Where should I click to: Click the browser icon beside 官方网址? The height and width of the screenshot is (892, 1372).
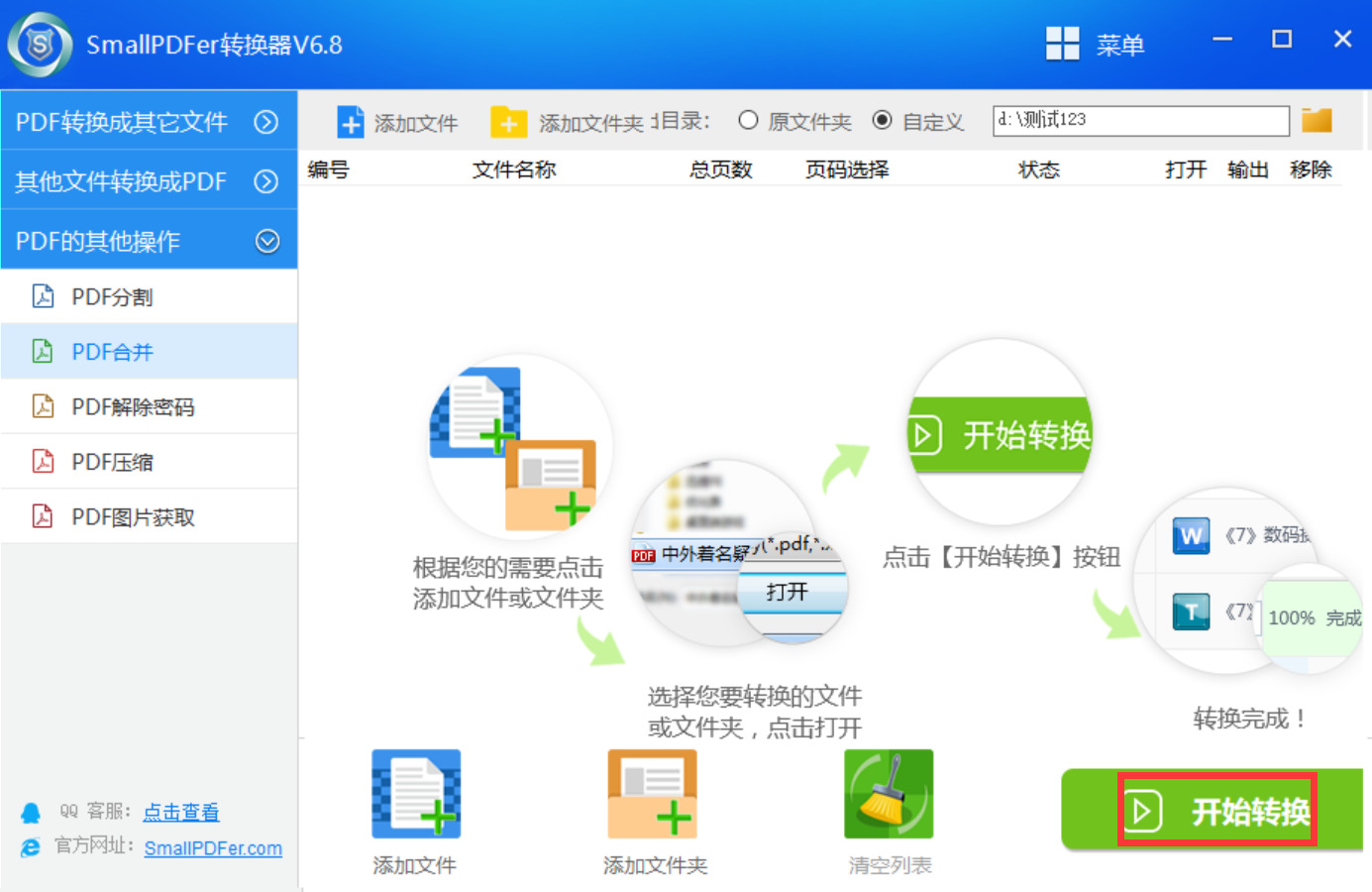click(31, 847)
